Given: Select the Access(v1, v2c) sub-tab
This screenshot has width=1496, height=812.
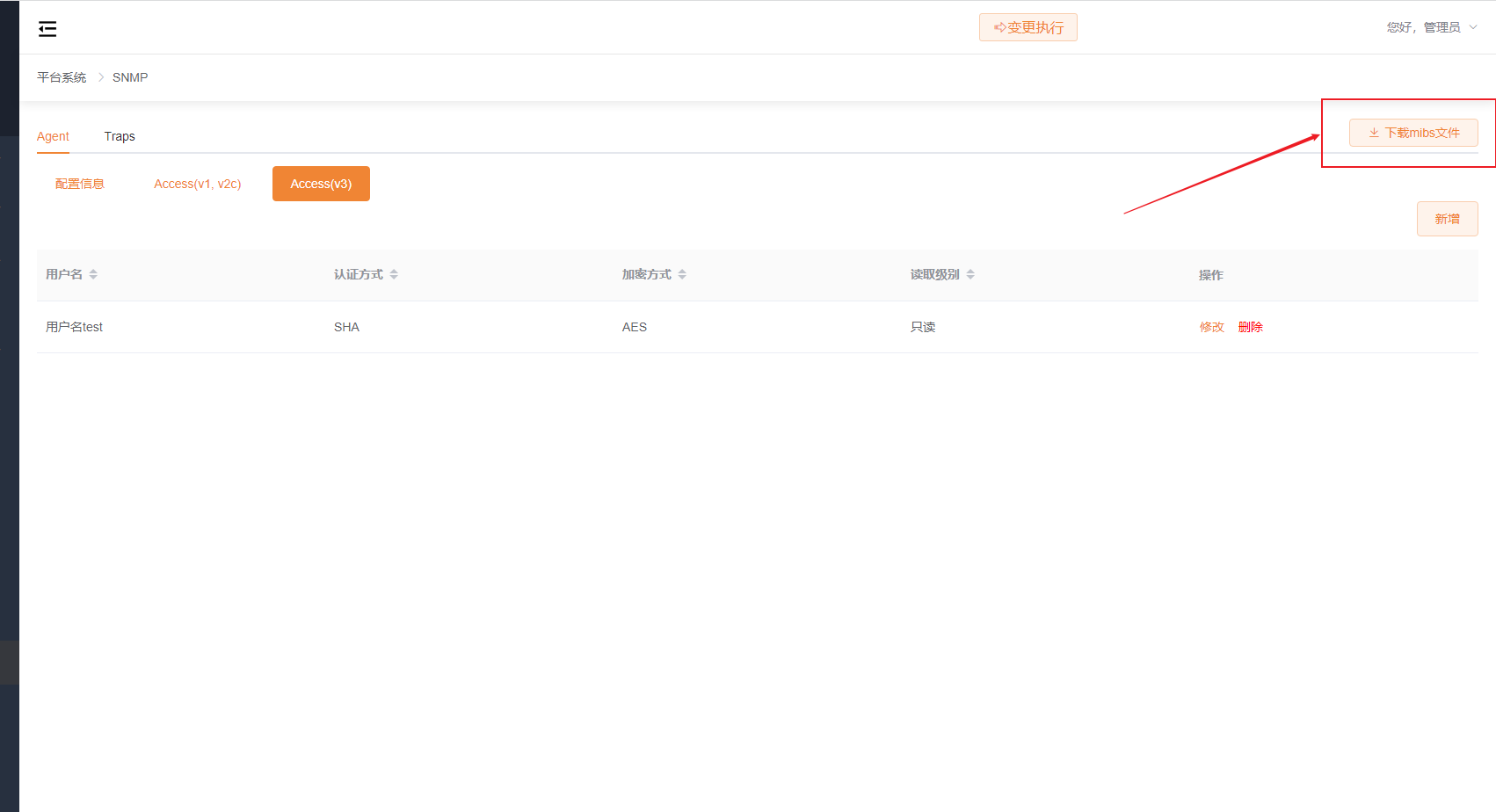Looking at the screenshot, I should (198, 184).
